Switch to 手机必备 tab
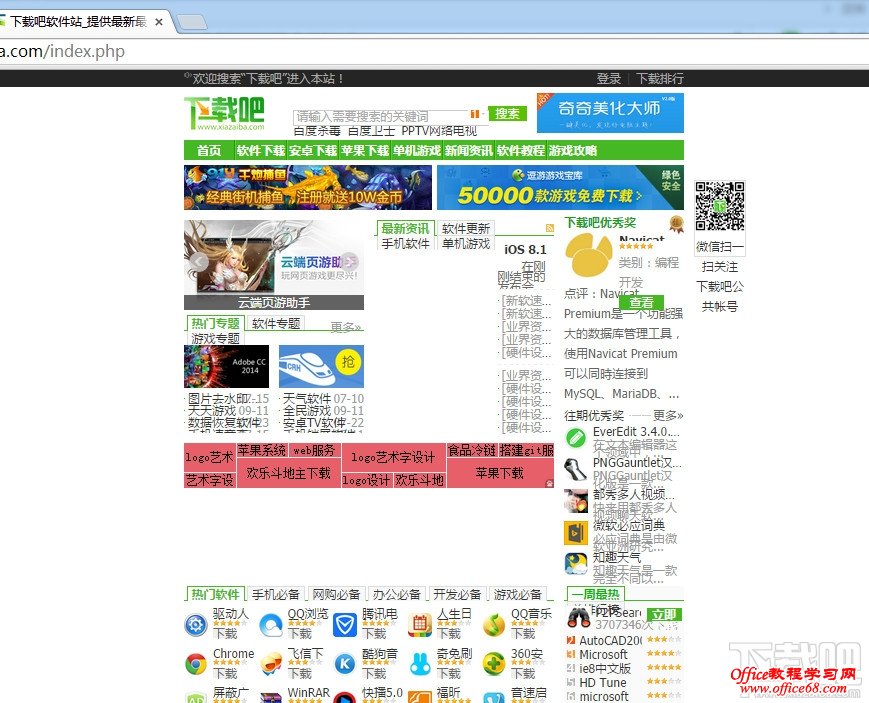 click(x=276, y=594)
